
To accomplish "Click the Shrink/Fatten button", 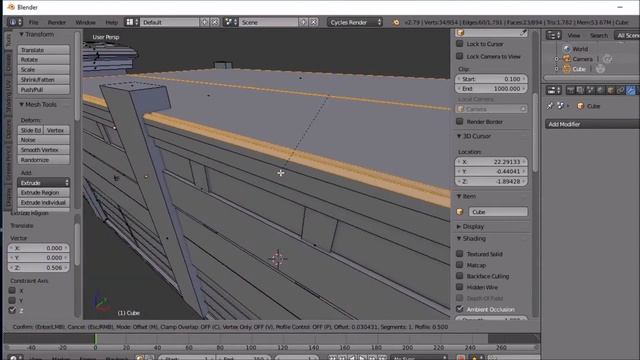I will tap(43, 80).
